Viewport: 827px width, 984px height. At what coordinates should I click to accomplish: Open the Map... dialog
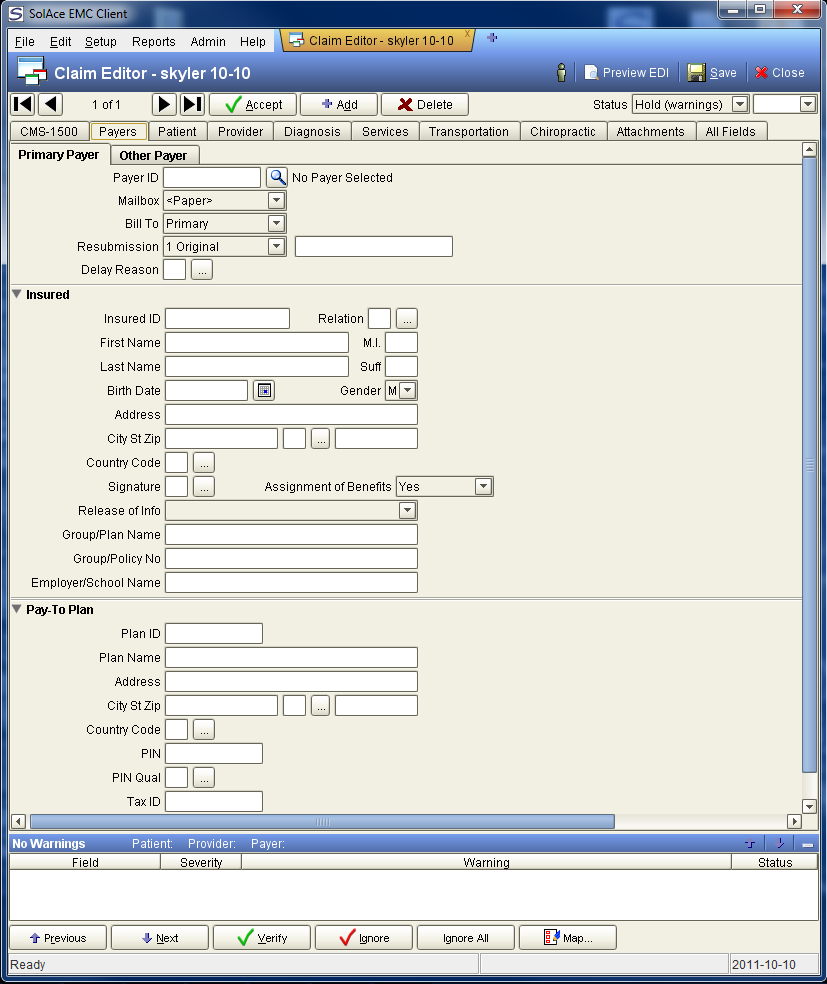(x=568, y=938)
